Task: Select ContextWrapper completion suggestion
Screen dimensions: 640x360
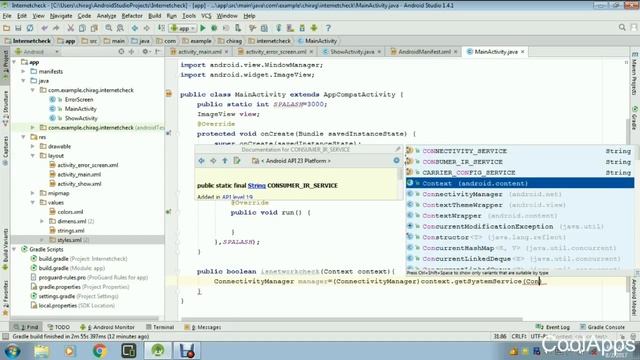Action: pyautogui.click(x=520, y=216)
